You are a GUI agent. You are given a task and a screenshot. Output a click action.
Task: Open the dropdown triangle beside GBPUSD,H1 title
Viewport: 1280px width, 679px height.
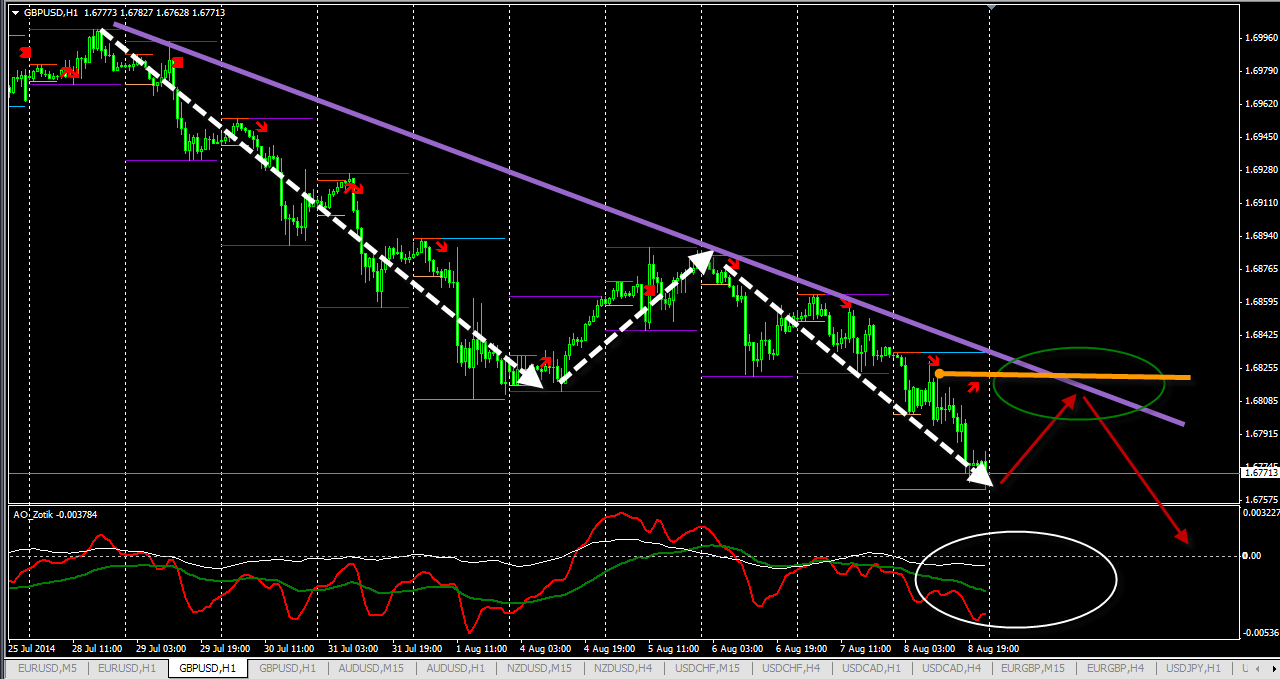coord(15,13)
